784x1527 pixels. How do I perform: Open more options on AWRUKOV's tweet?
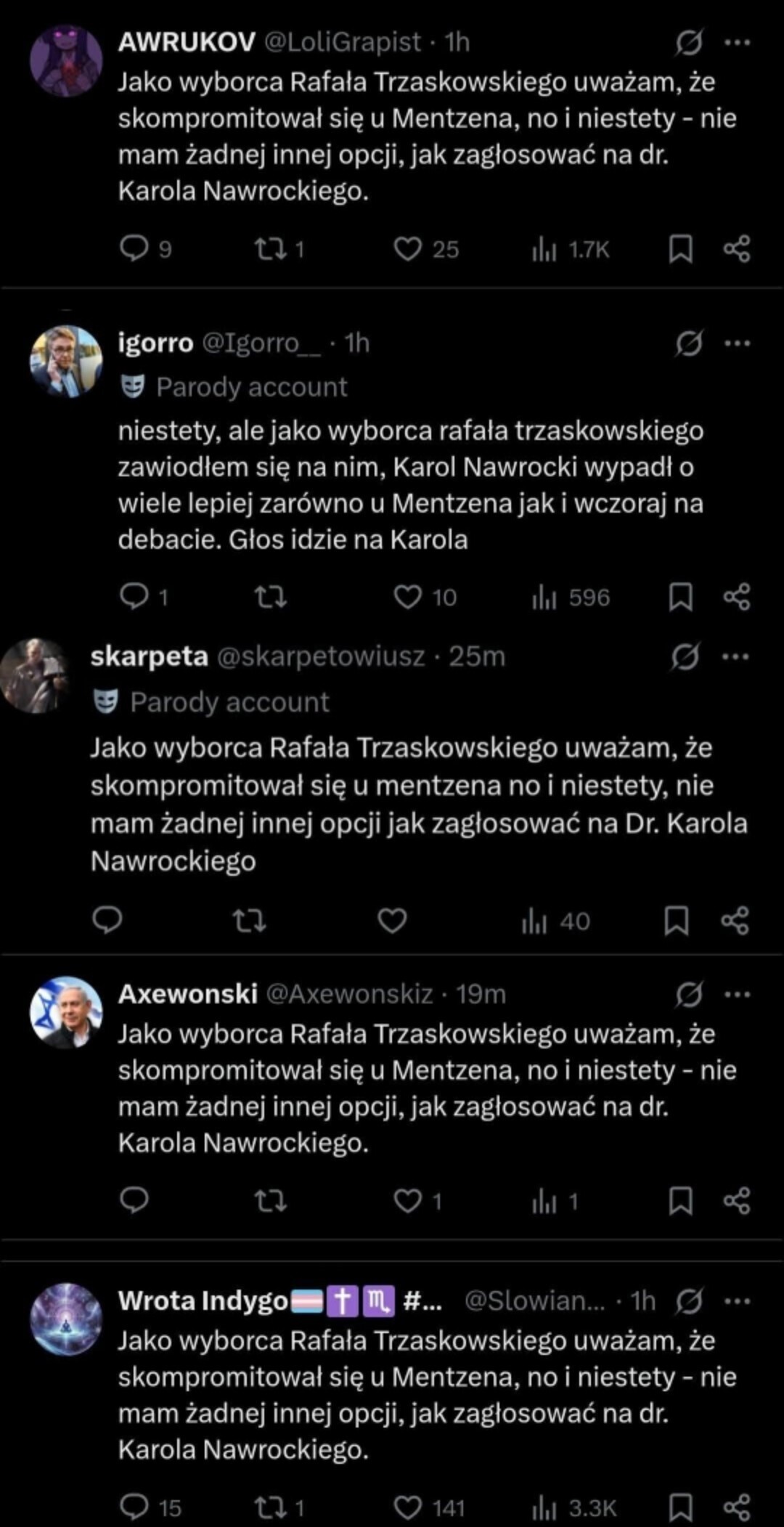point(738,42)
